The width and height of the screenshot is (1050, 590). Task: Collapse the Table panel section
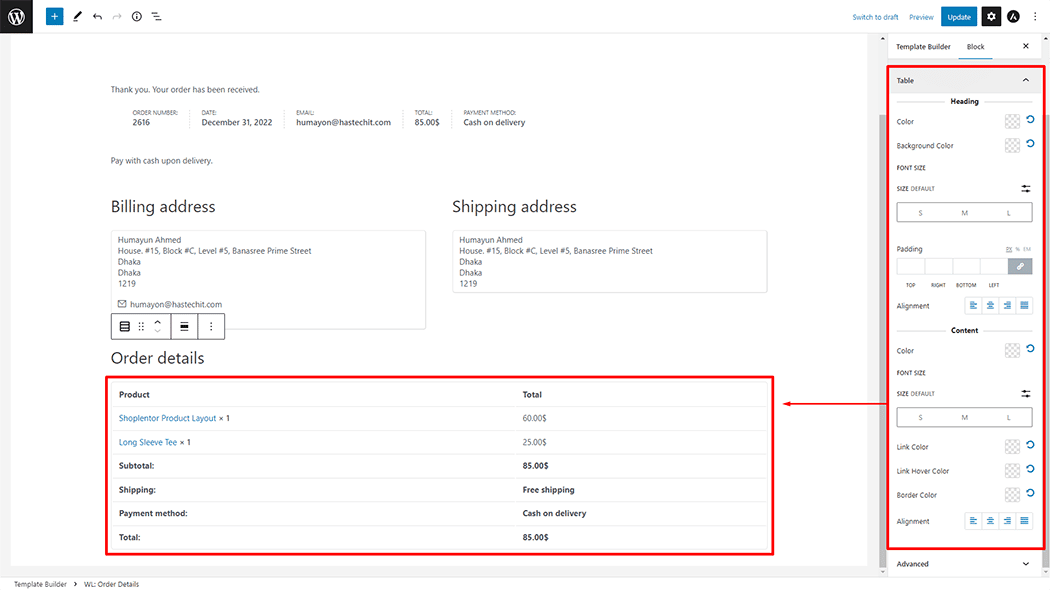pyautogui.click(x=1025, y=80)
